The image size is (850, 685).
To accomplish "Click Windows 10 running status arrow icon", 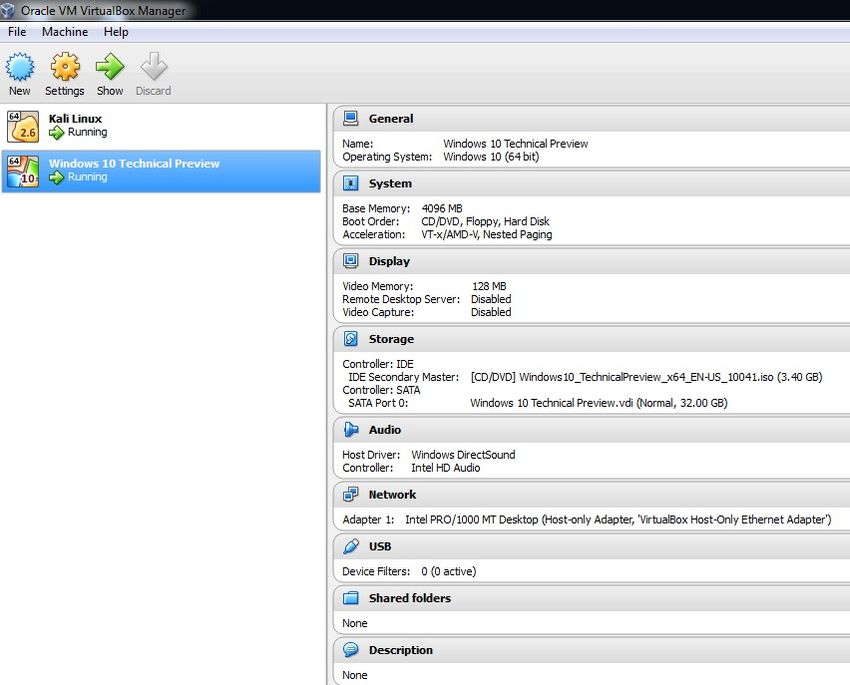I will (56, 177).
